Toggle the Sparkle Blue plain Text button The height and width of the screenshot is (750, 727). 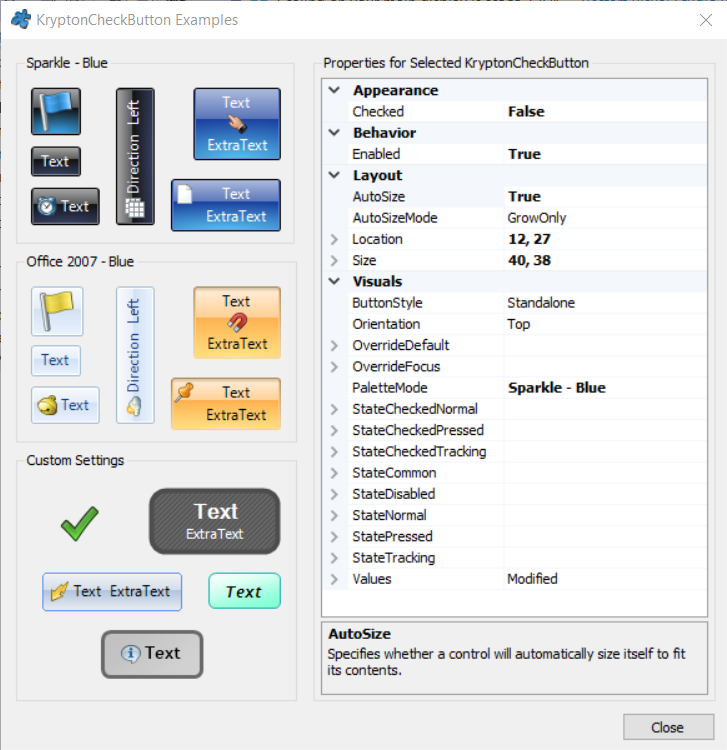[x=56, y=162]
